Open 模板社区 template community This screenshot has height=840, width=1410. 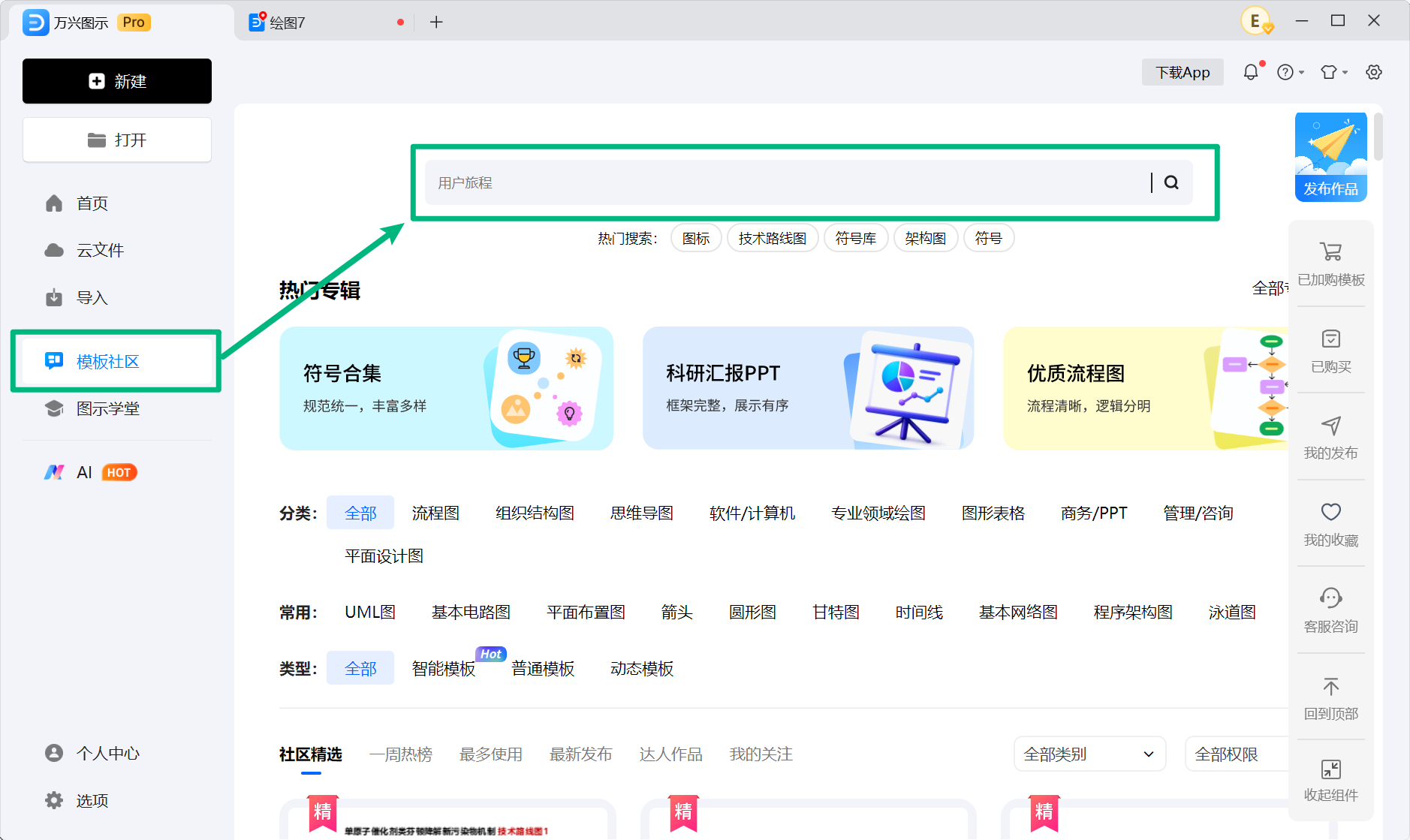tap(116, 361)
